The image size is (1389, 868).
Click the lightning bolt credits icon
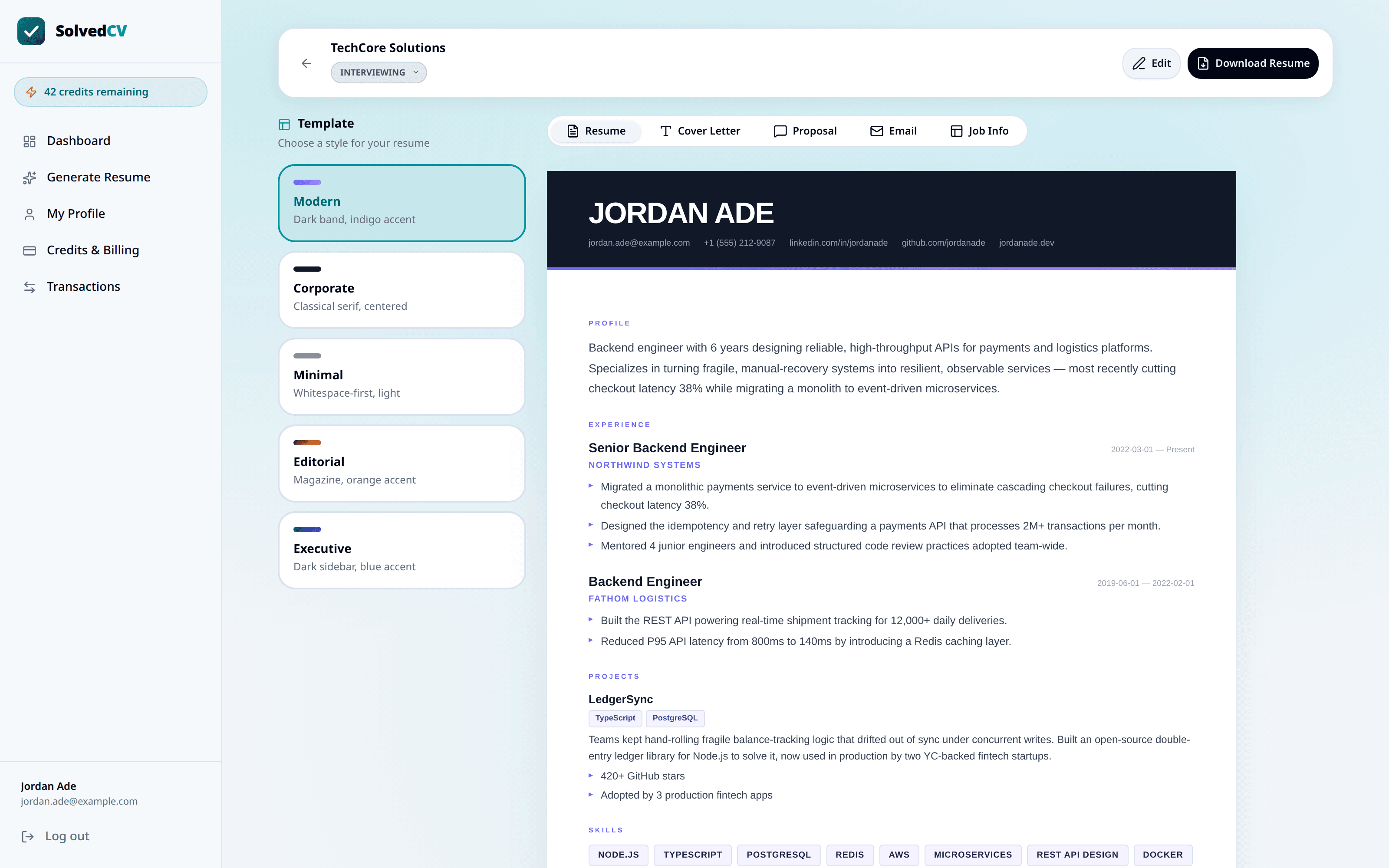pyautogui.click(x=31, y=92)
